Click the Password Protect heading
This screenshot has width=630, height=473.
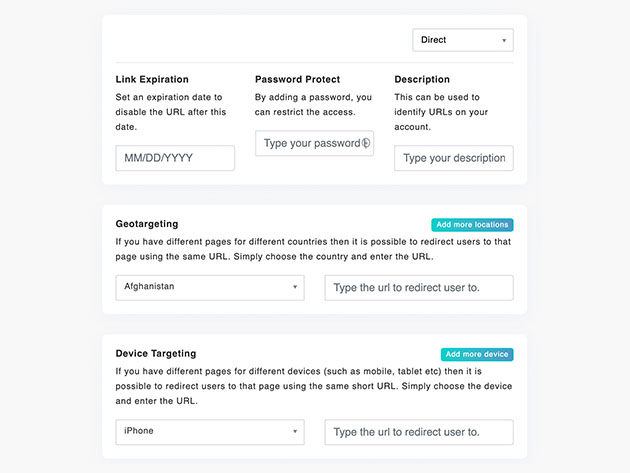(x=297, y=79)
